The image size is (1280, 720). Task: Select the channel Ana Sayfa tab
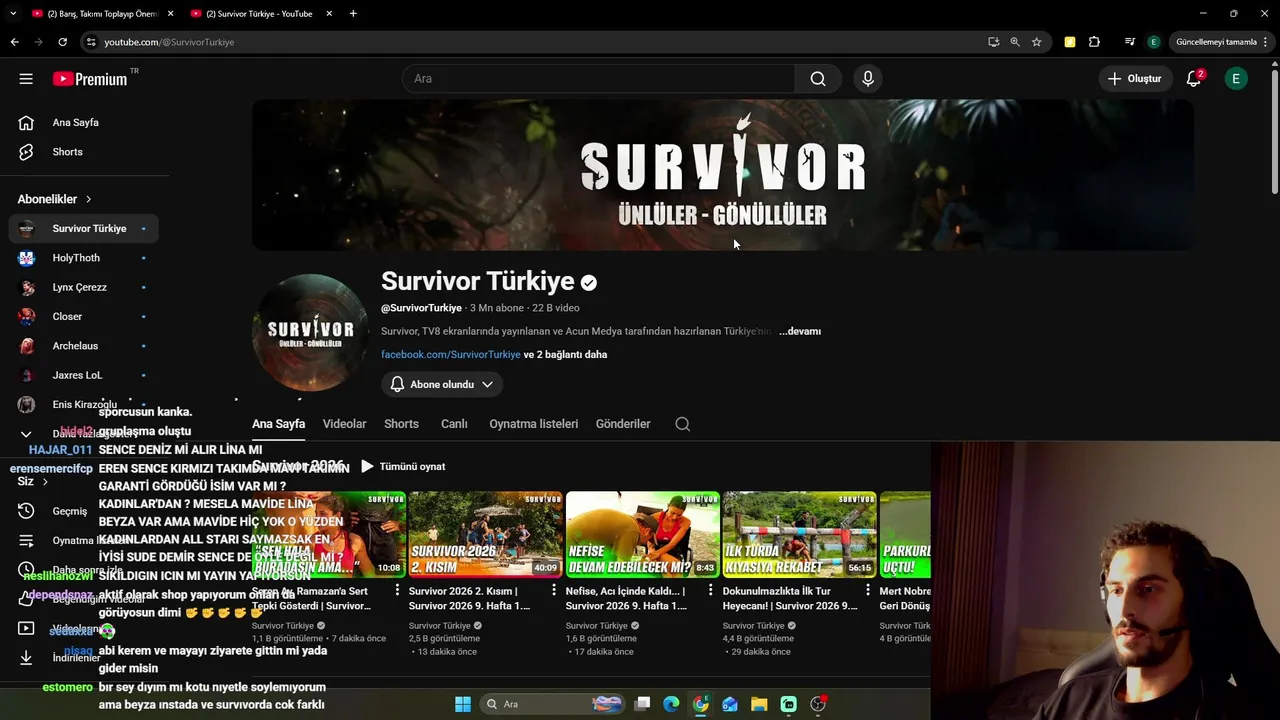(x=278, y=424)
